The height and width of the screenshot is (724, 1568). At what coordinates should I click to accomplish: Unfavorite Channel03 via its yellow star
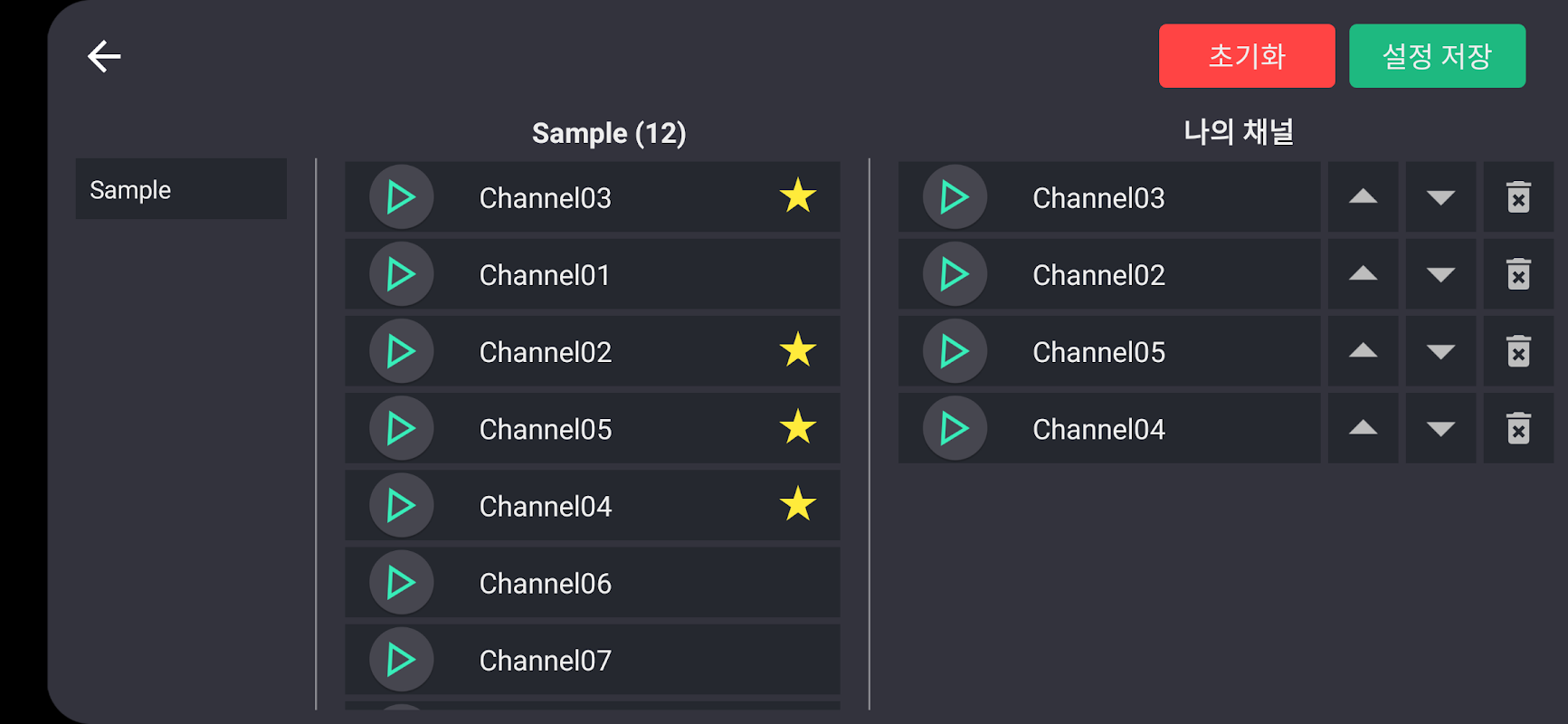coord(798,195)
